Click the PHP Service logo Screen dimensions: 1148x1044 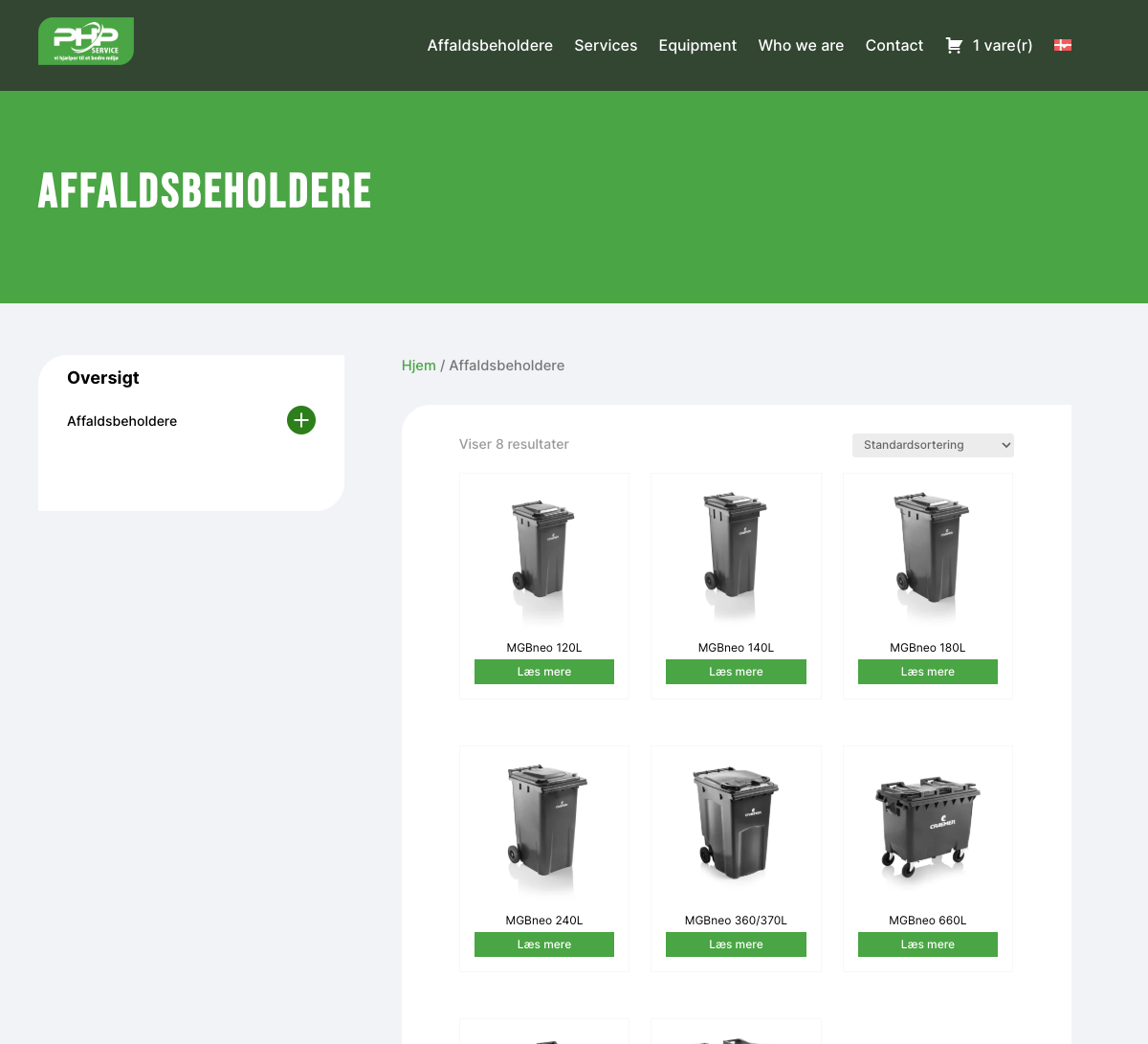point(86,41)
